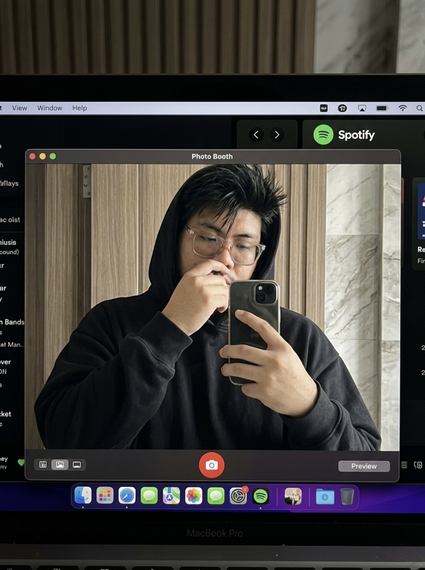Open the Window menu
This screenshot has width=425, height=570.
(x=49, y=108)
